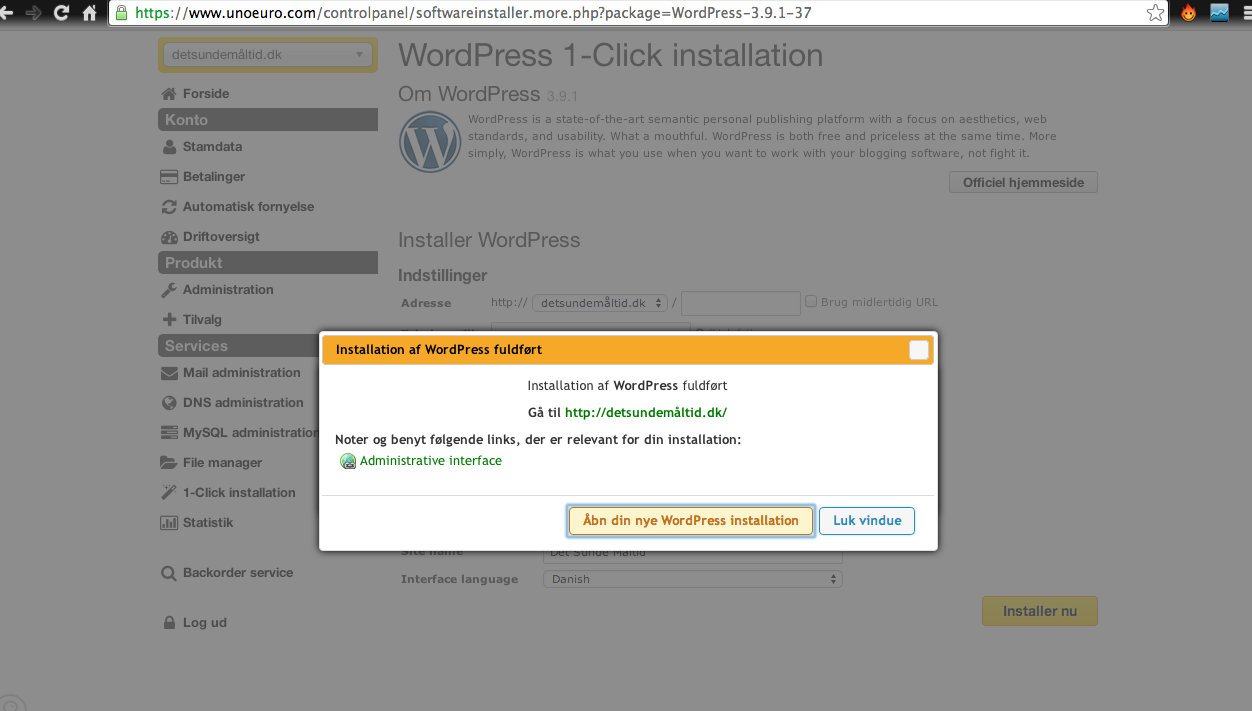1252x711 pixels.
Task: Click the browser forward arrow
Action: (x=34, y=13)
